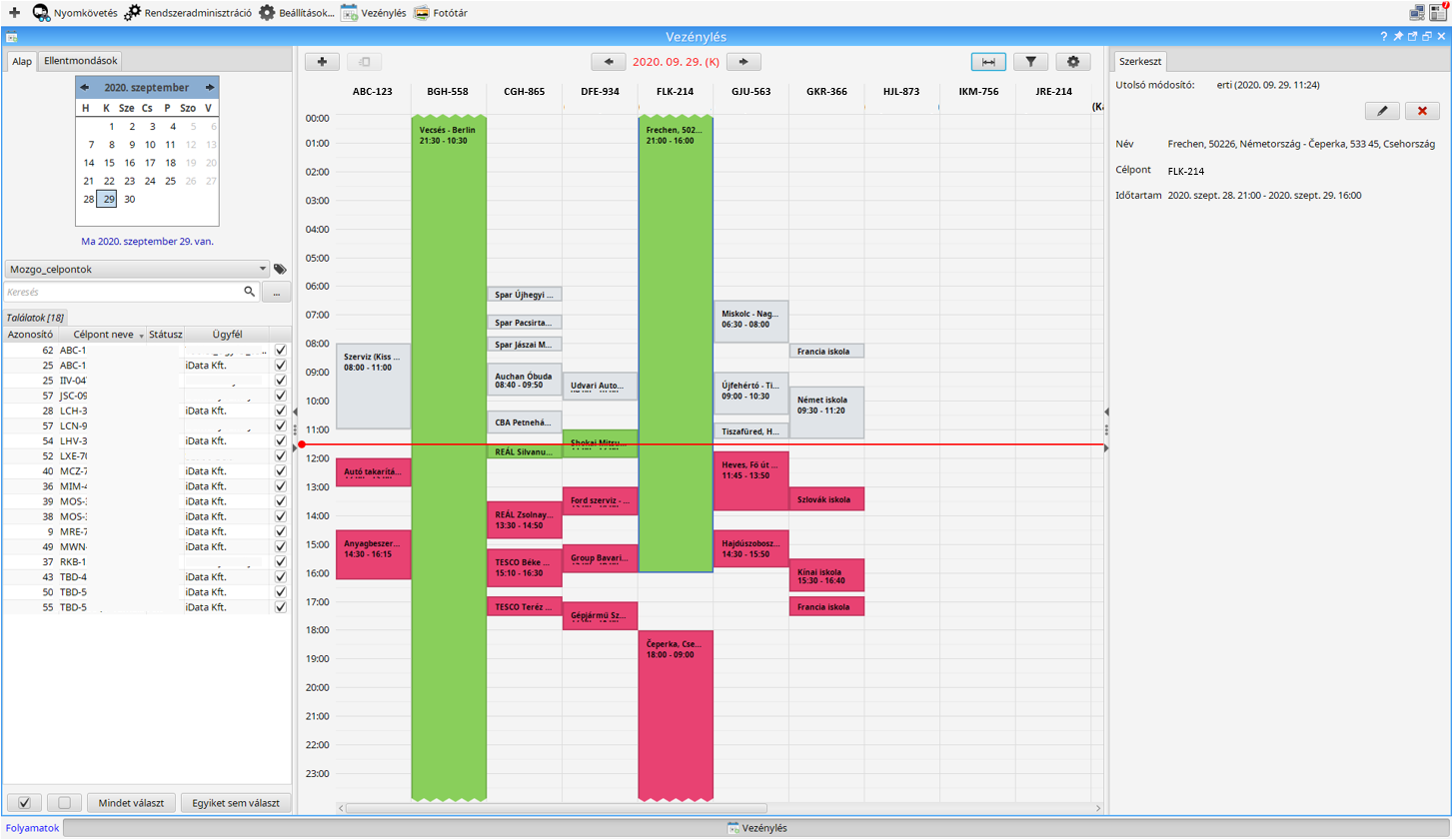
Task: Click Egyiket sem választ button
Action: (x=236, y=803)
